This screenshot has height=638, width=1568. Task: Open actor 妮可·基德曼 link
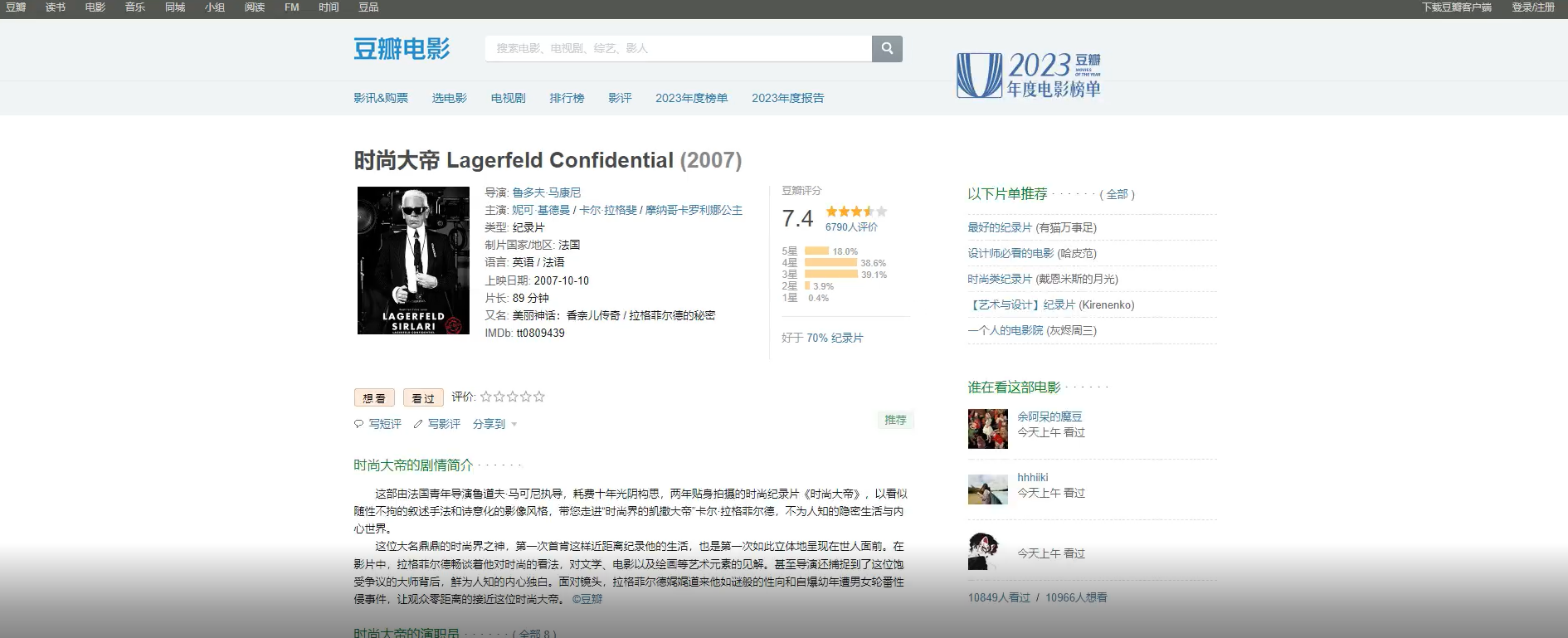tap(541, 210)
